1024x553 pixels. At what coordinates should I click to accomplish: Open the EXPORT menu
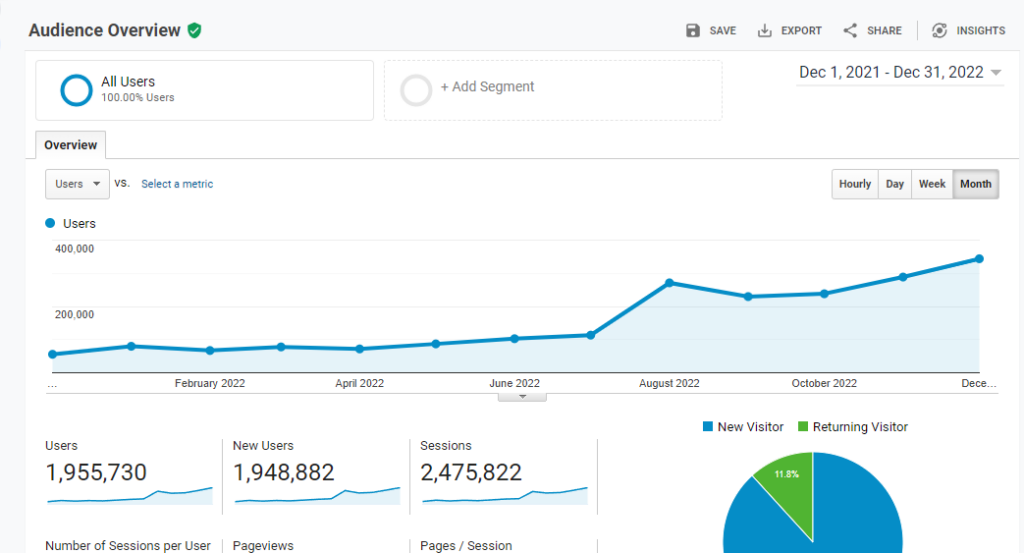point(790,31)
